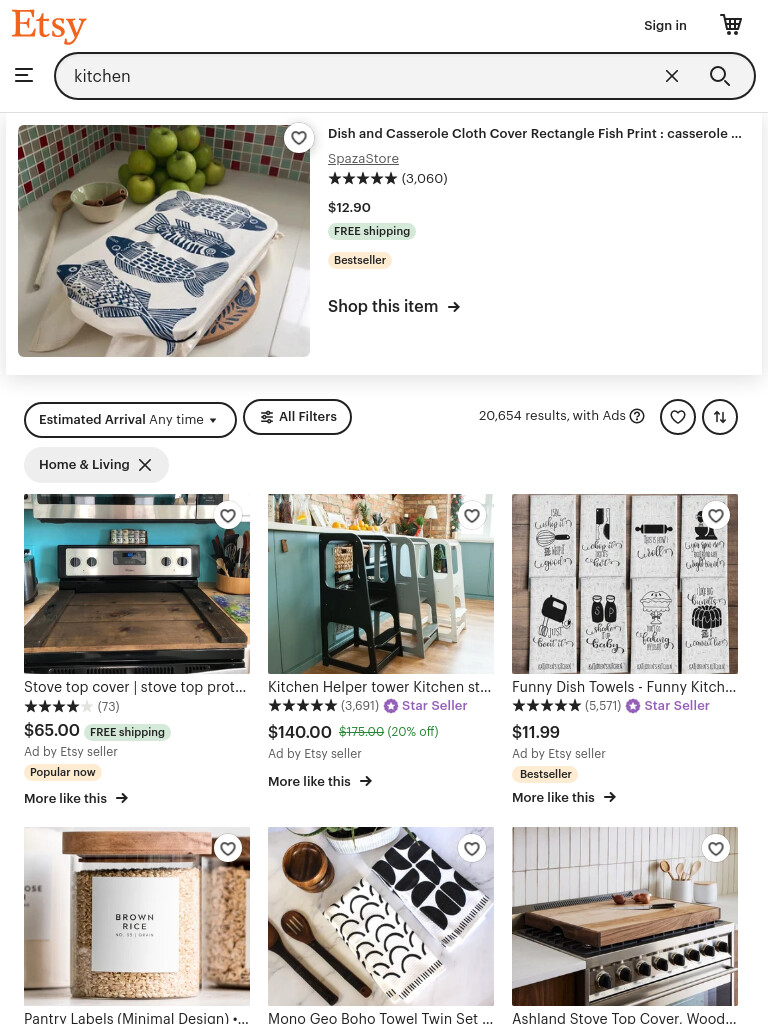Click the magnifying glass search icon
Image resolution: width=768 pixels, height=1024 pixels.
tap(720, 76)
